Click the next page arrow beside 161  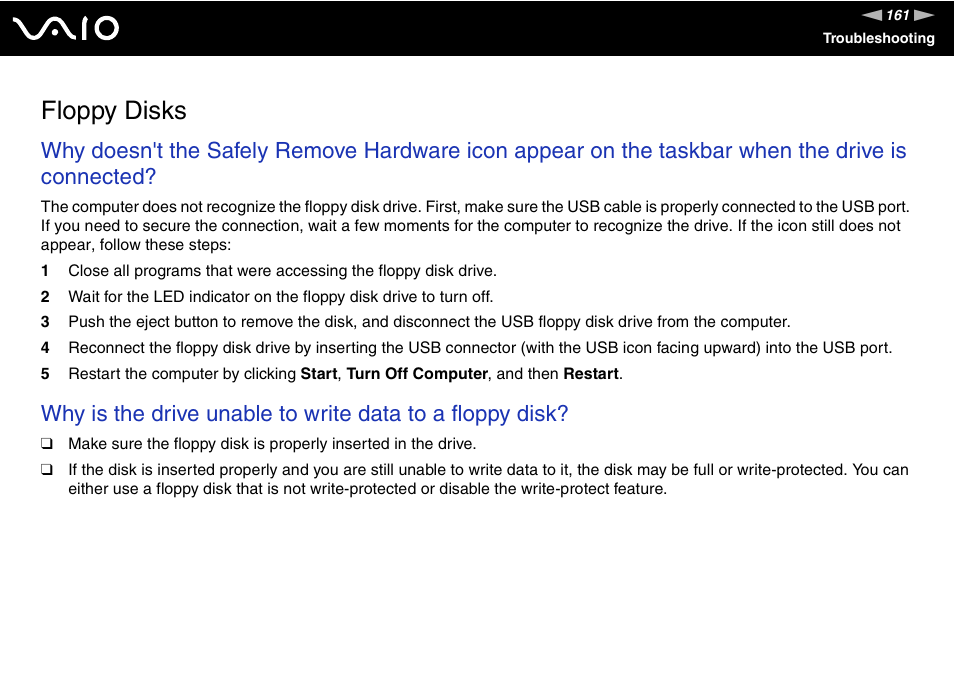click(x=924, y=15)
